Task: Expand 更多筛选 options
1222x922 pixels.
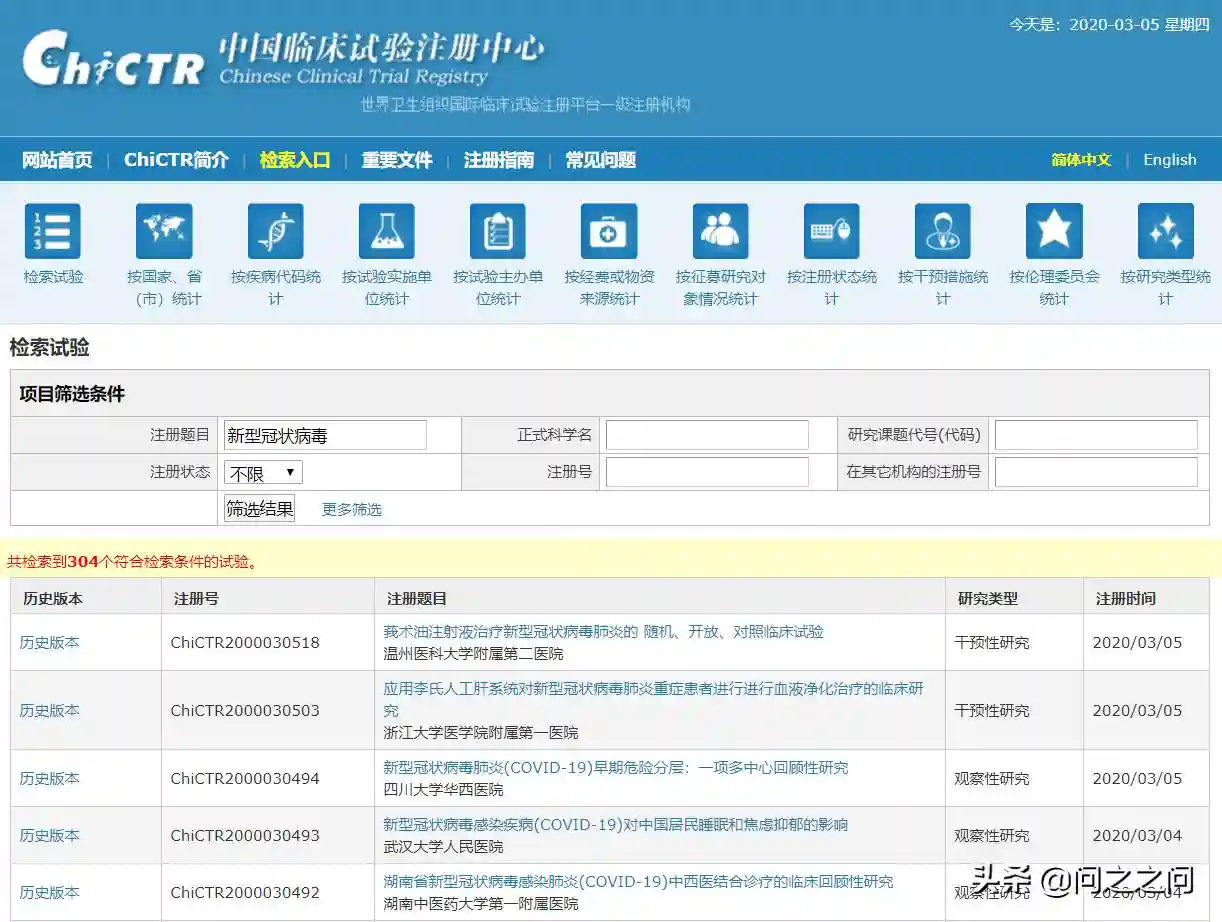Action: click(351, 509)
